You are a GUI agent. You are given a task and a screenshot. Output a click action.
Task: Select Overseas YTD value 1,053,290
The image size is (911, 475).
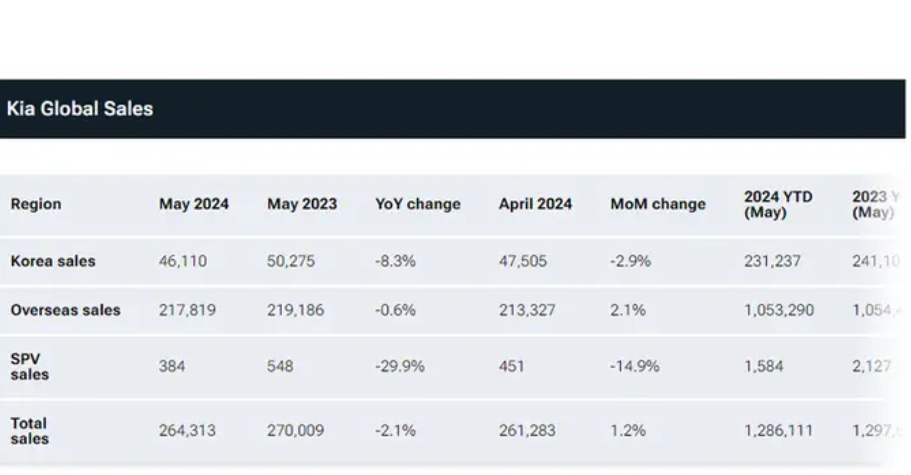click(779, 310)
